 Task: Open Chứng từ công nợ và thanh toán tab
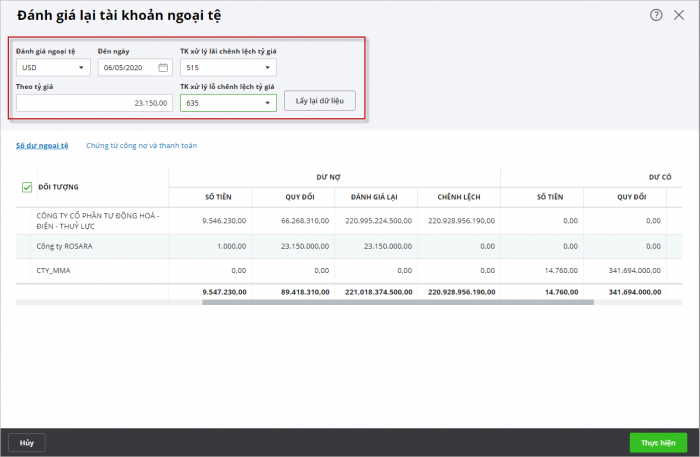point(141,145)
